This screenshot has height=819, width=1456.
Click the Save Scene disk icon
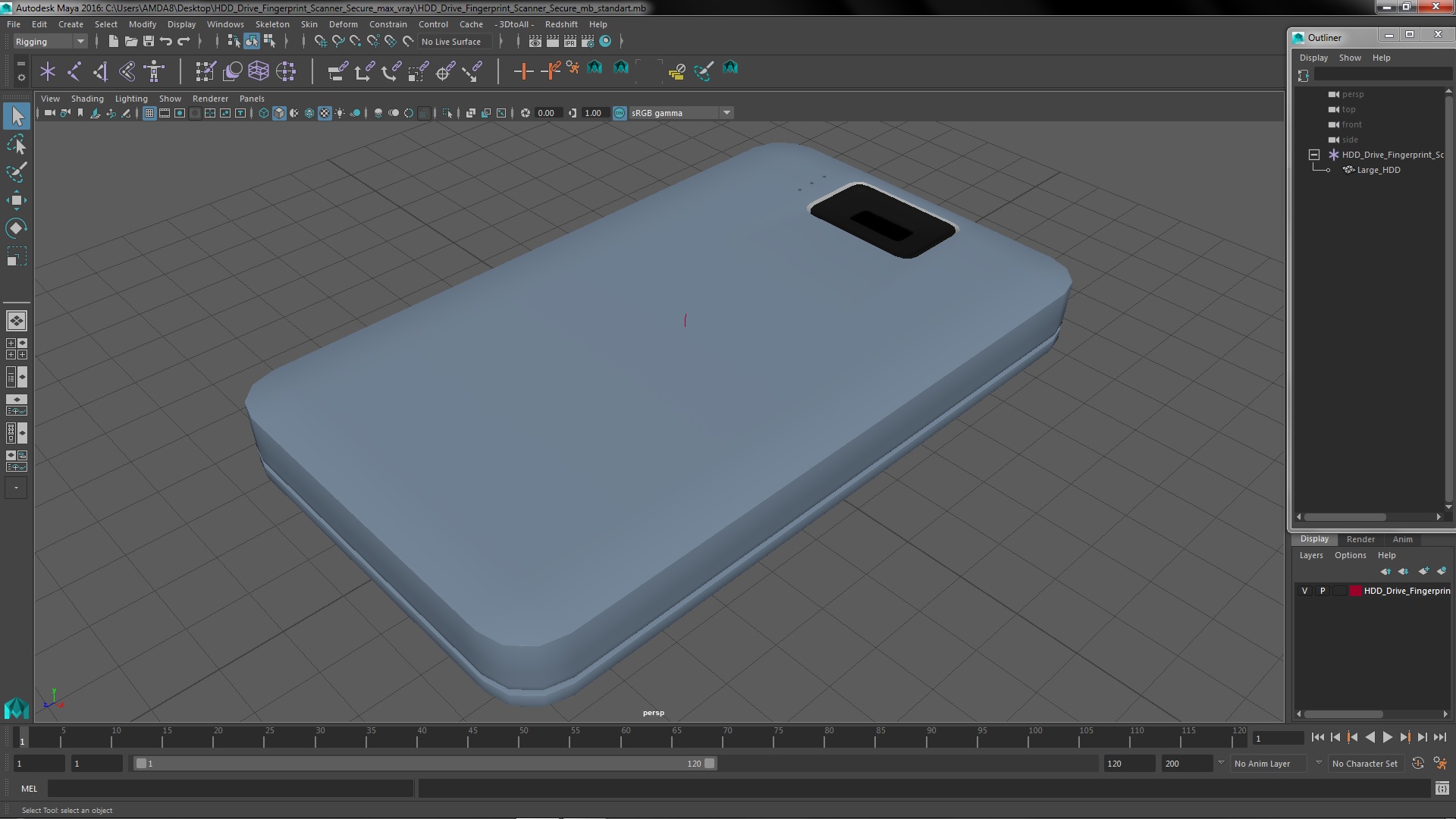click(x=149, y=41)
